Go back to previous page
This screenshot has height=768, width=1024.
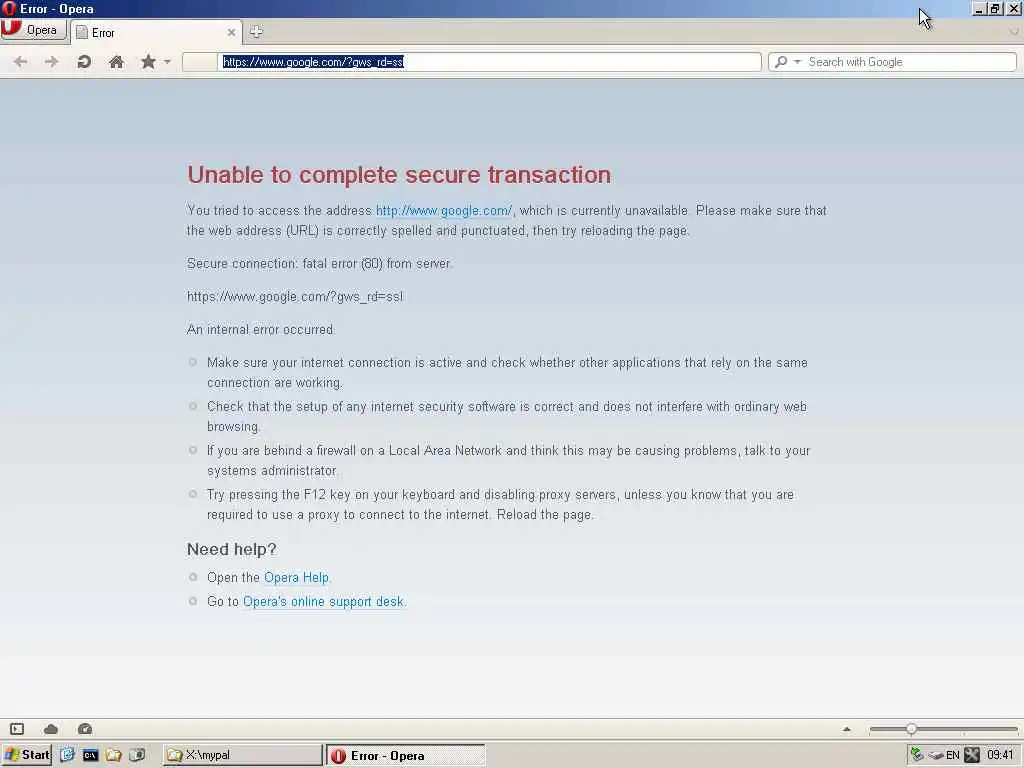tap(20, 62)
